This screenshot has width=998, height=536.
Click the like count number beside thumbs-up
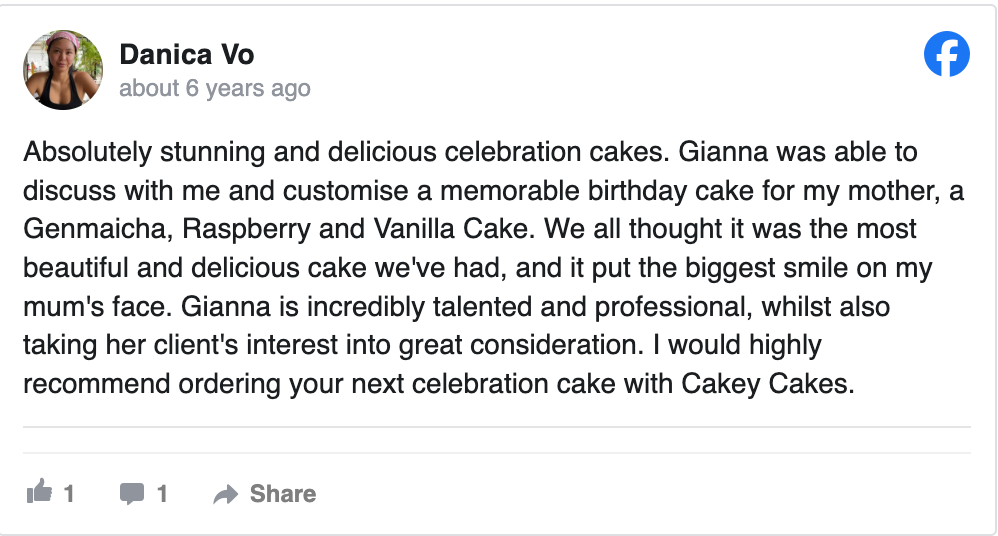click(69, 493)
